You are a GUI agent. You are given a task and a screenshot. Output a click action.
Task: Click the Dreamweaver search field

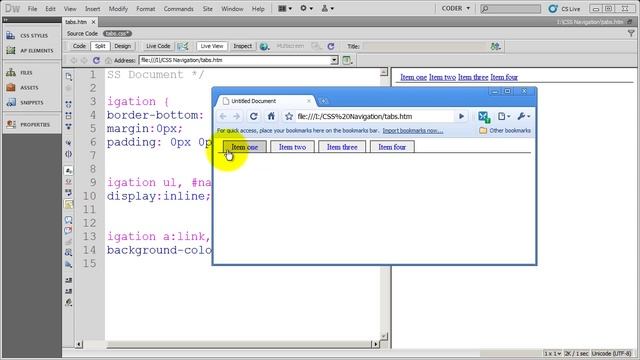point(510,9)
